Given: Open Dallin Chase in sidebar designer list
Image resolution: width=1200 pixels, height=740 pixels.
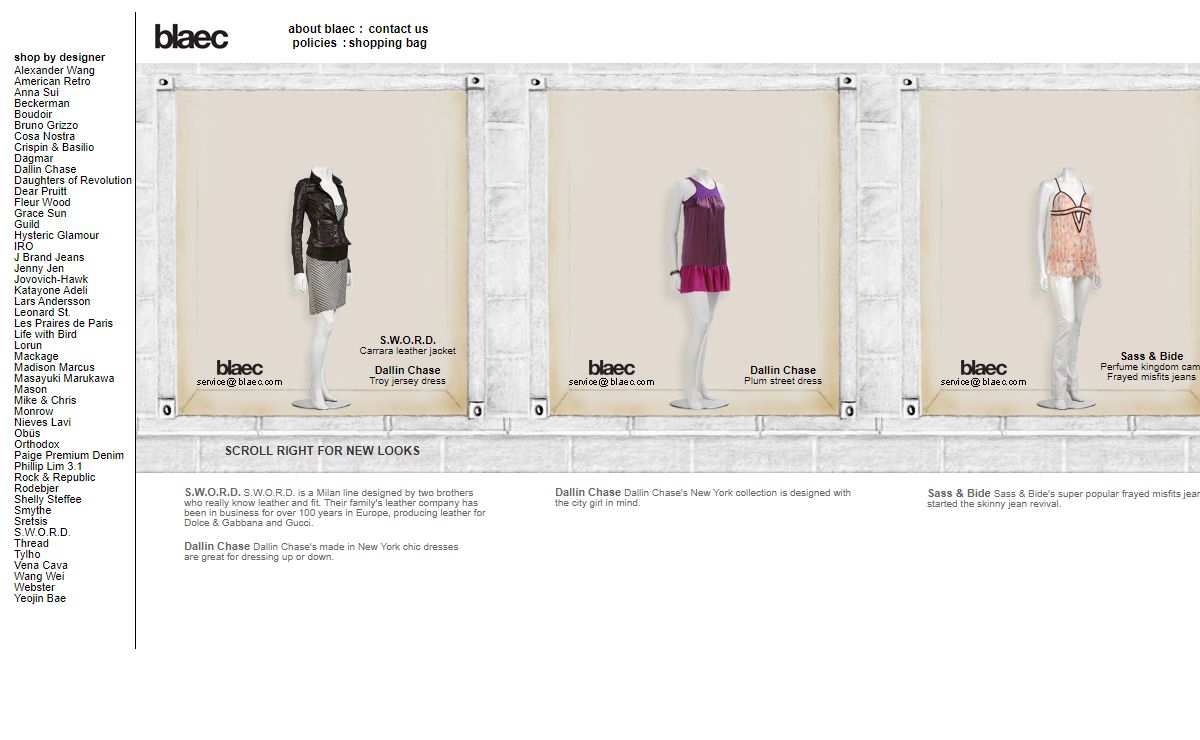Looking at the screenshot, I should point(45,169).
